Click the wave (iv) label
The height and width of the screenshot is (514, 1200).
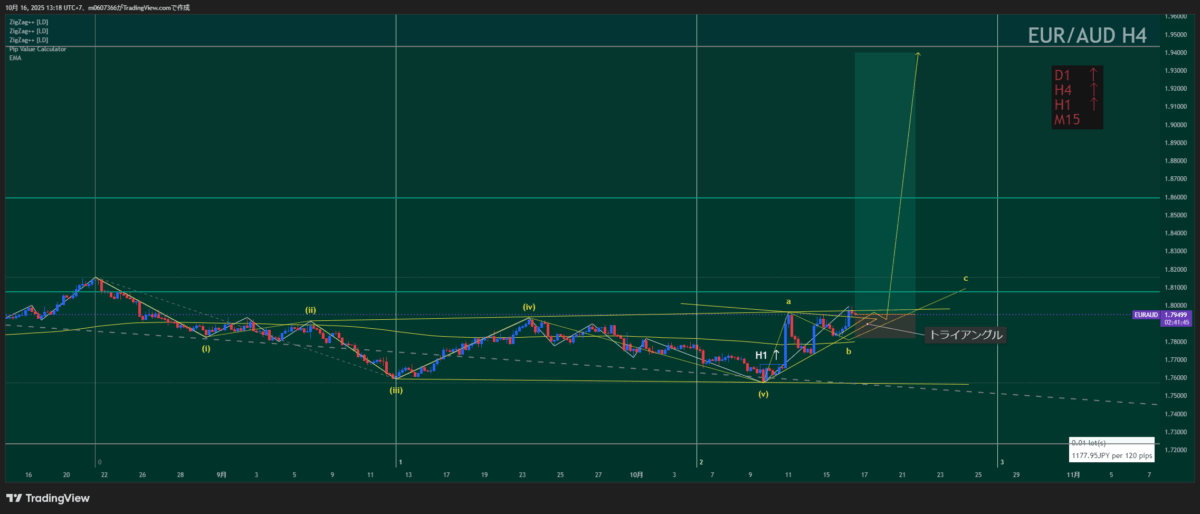529,306
